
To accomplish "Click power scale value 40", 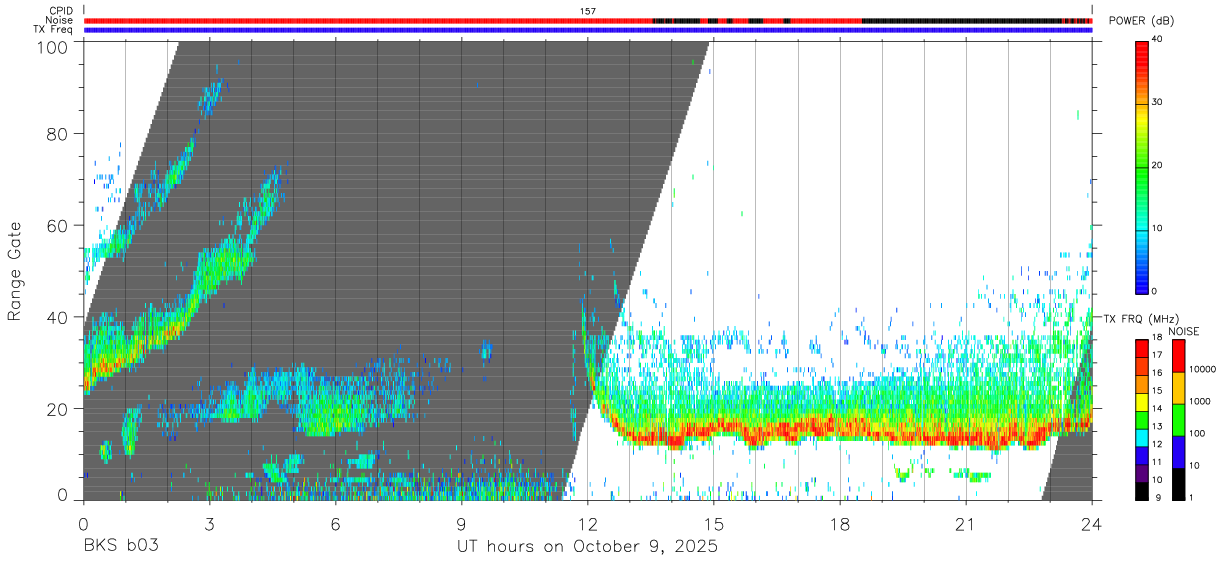I will pos(1157,40).
